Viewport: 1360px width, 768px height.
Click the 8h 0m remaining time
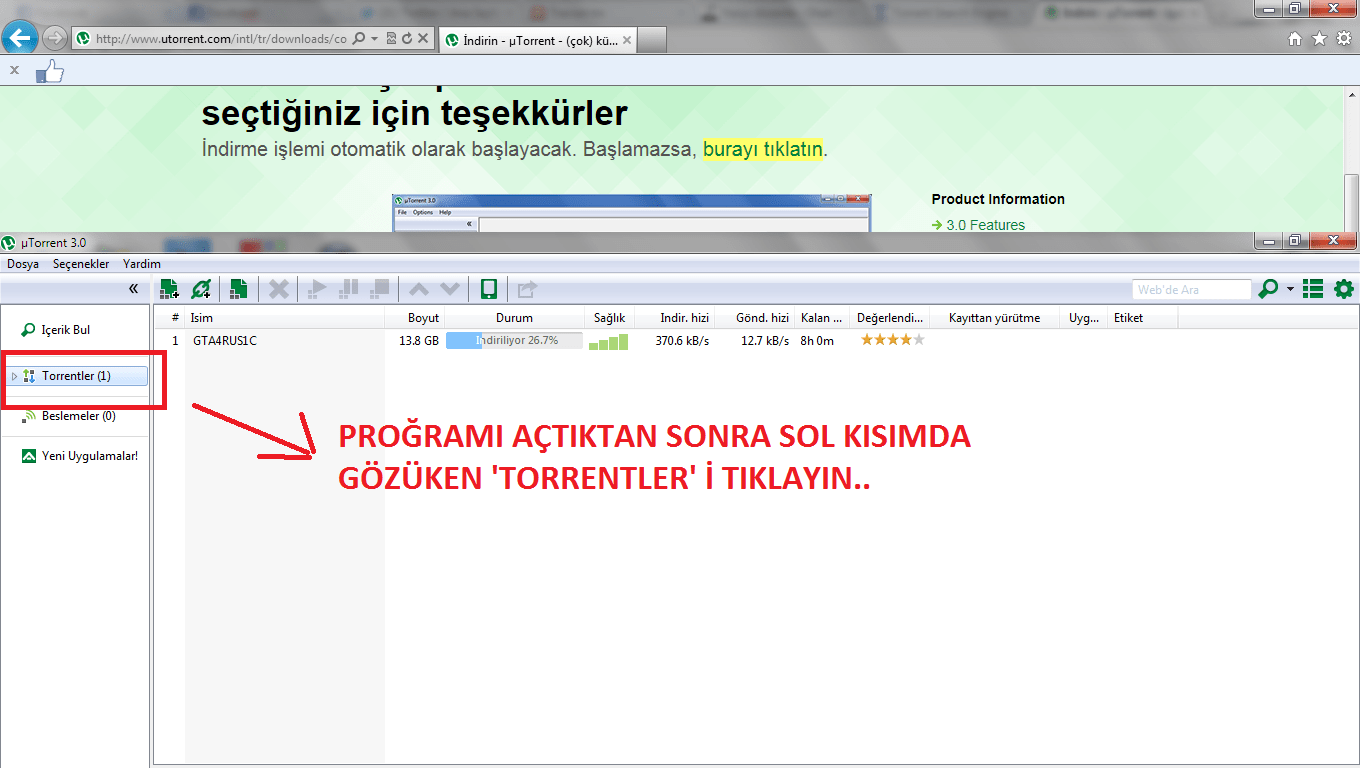point(817,341)
